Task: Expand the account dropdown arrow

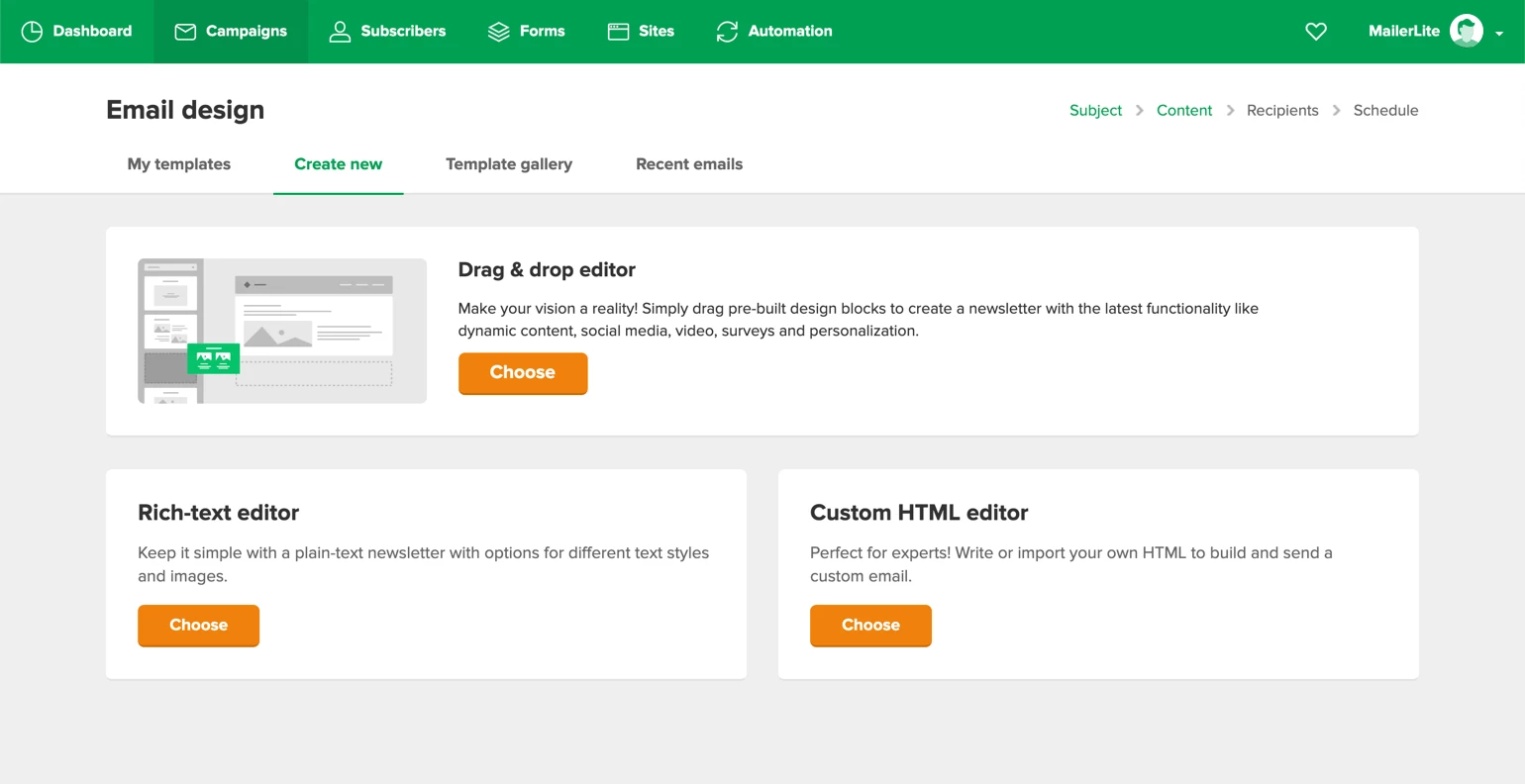Action: (x=1499, y=34)
